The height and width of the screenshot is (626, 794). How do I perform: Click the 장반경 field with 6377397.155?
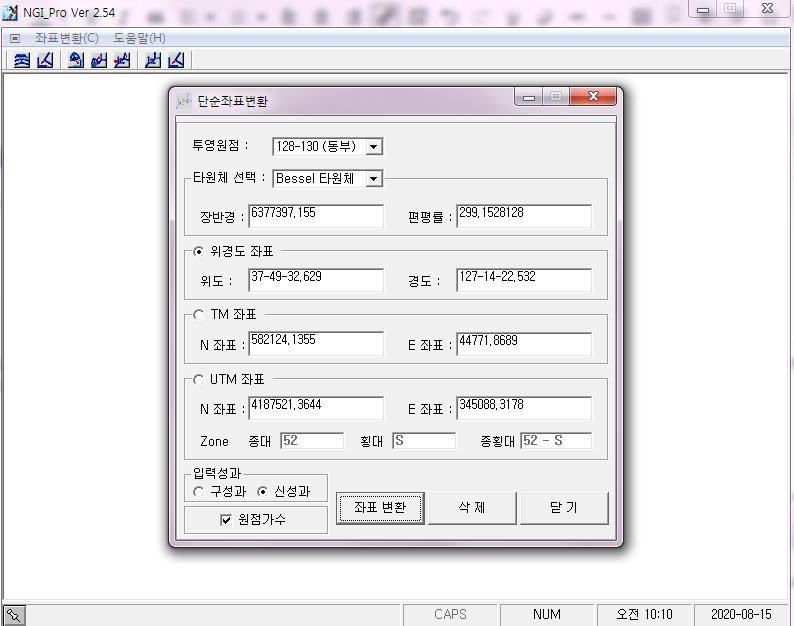tap(315, 216)
